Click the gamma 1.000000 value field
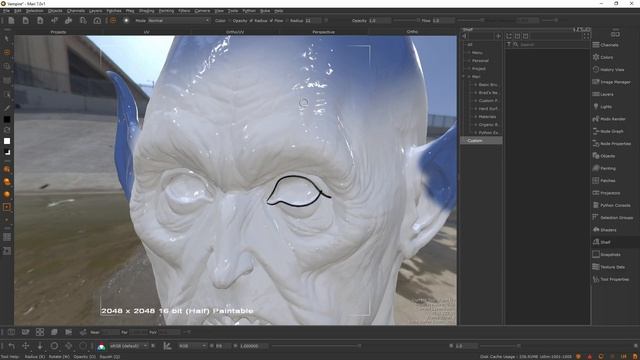640x360 pixels. tap(253, 346)
